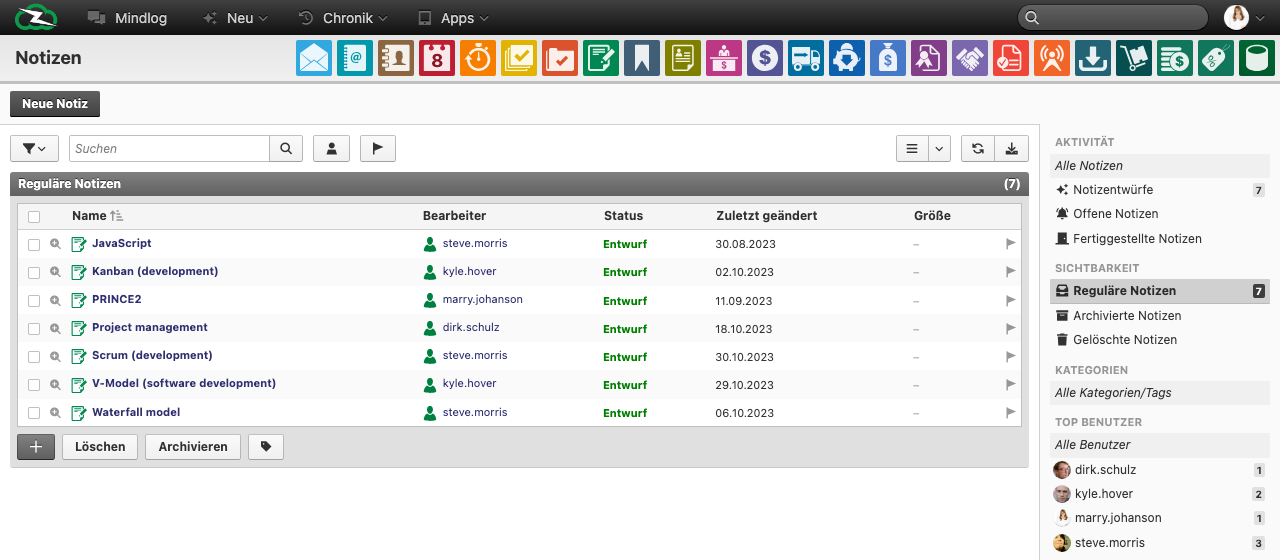This screenshot has width=1280, height=560.
Task: Open the green notes pencil app icon
Action: (x=601, y=58)
